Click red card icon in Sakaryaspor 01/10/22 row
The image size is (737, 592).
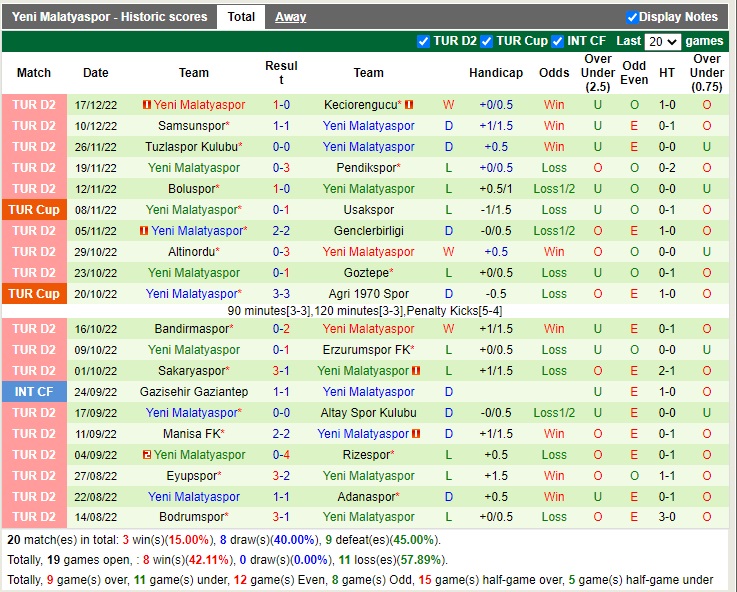[416, 371]
